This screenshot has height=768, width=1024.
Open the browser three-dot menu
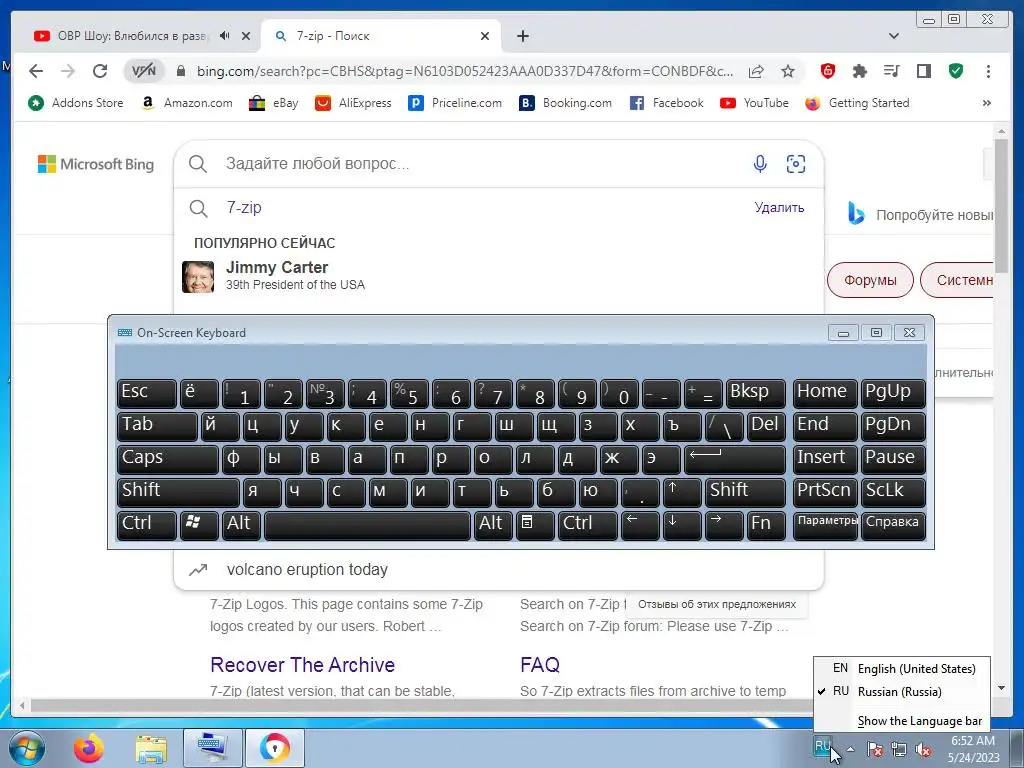988,71
